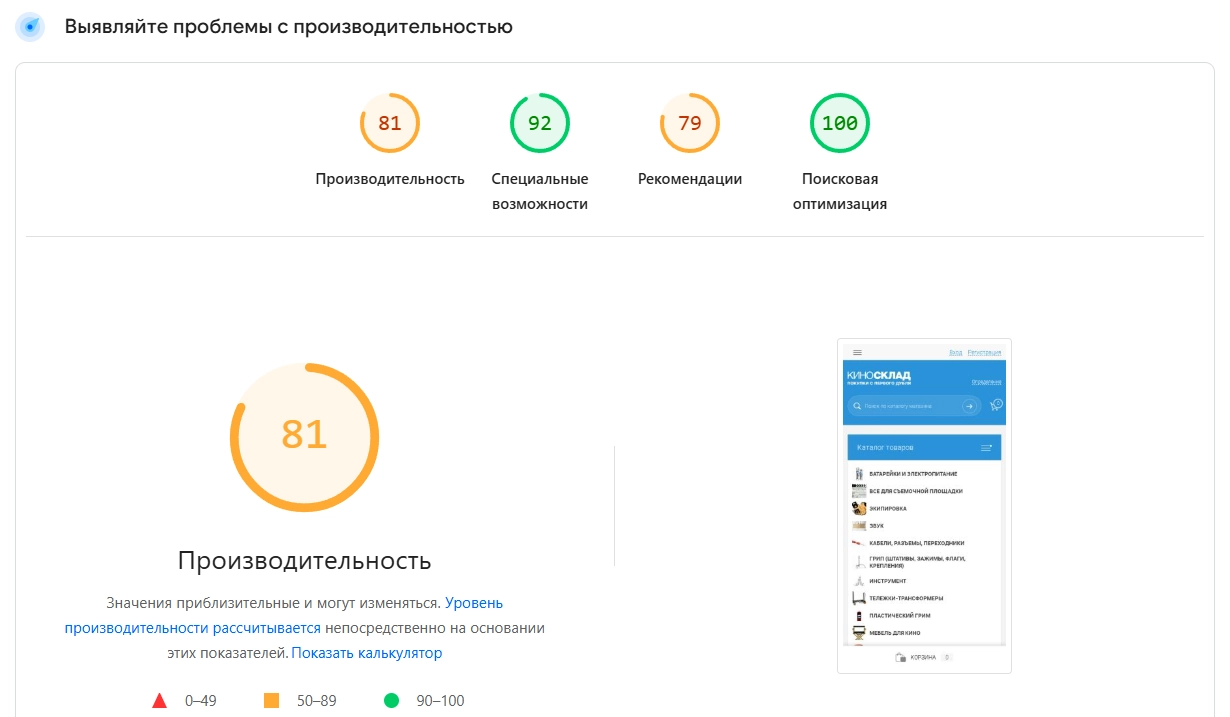Image resolution: width=1230 pixels, height=717 pixels.
Task: Click the green circle 90–100 legend icon
Action: pos(392,701)
